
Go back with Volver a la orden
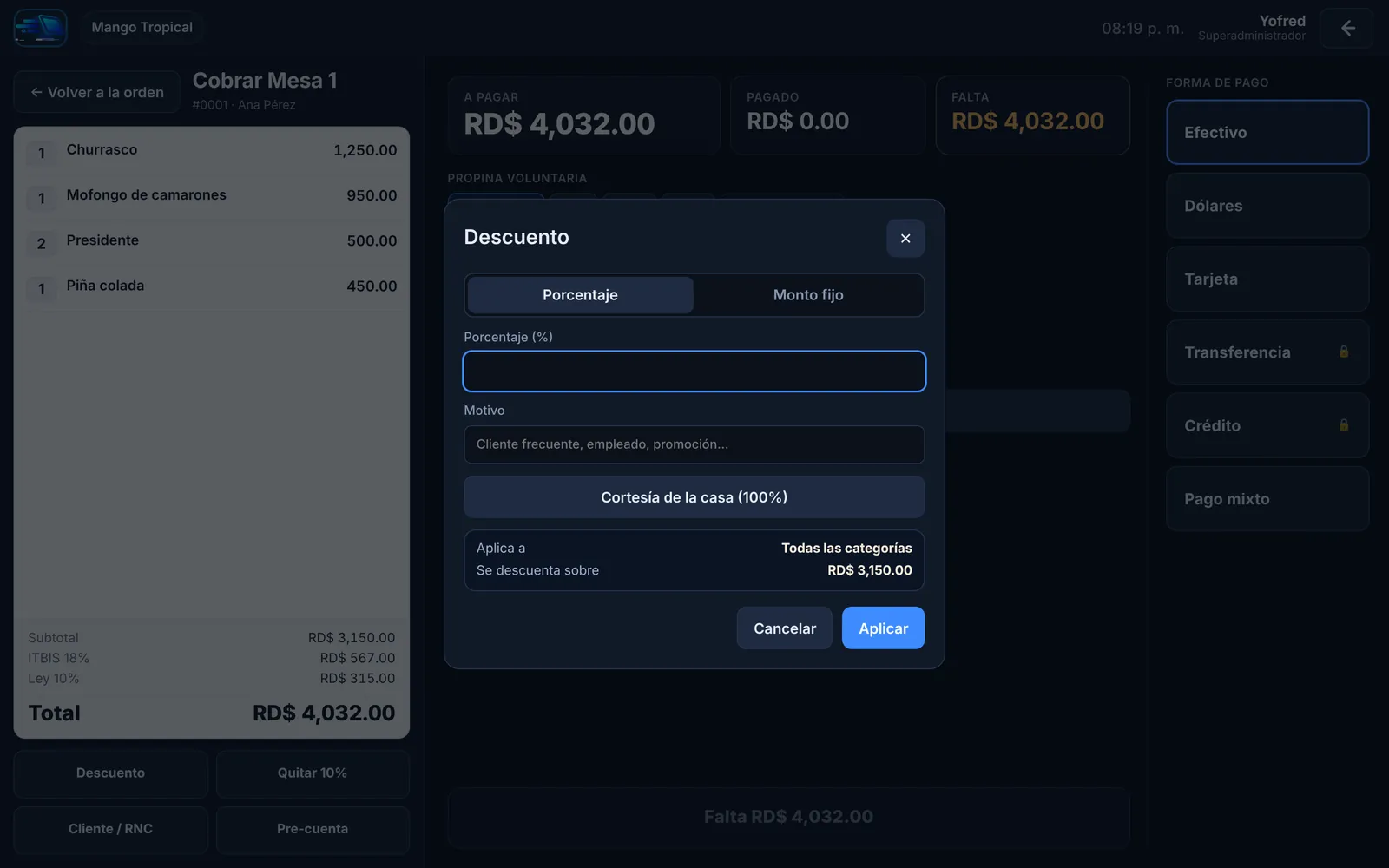click(x=96, y=92)
